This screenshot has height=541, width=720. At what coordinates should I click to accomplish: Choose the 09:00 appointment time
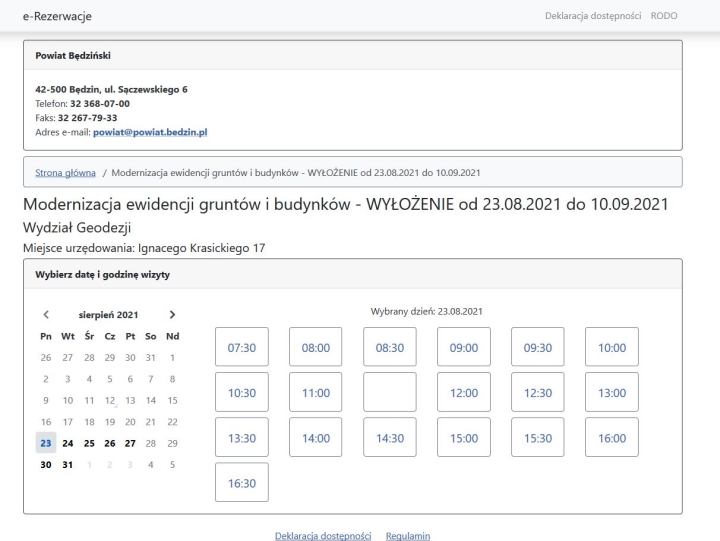pos(463,348)
